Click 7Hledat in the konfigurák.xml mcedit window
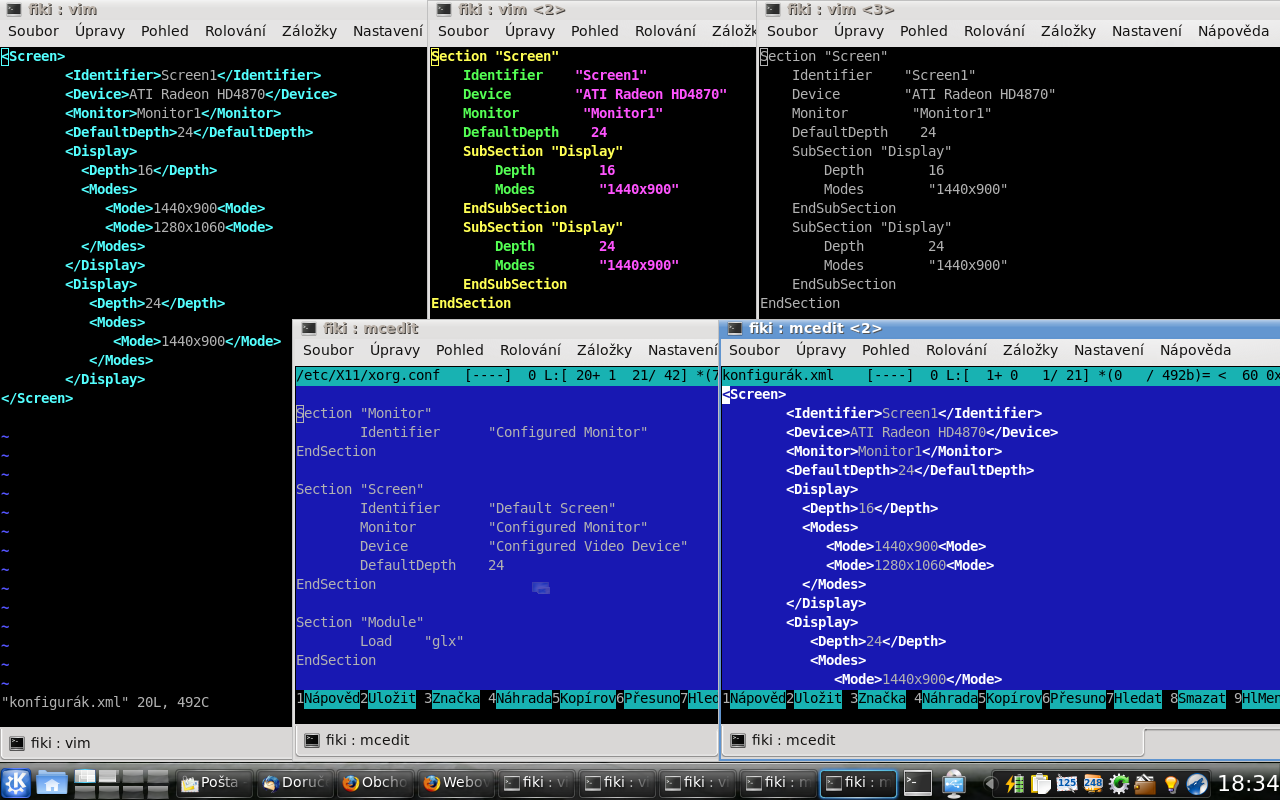The image size is (1280, 800). (x=1134, y=698)
